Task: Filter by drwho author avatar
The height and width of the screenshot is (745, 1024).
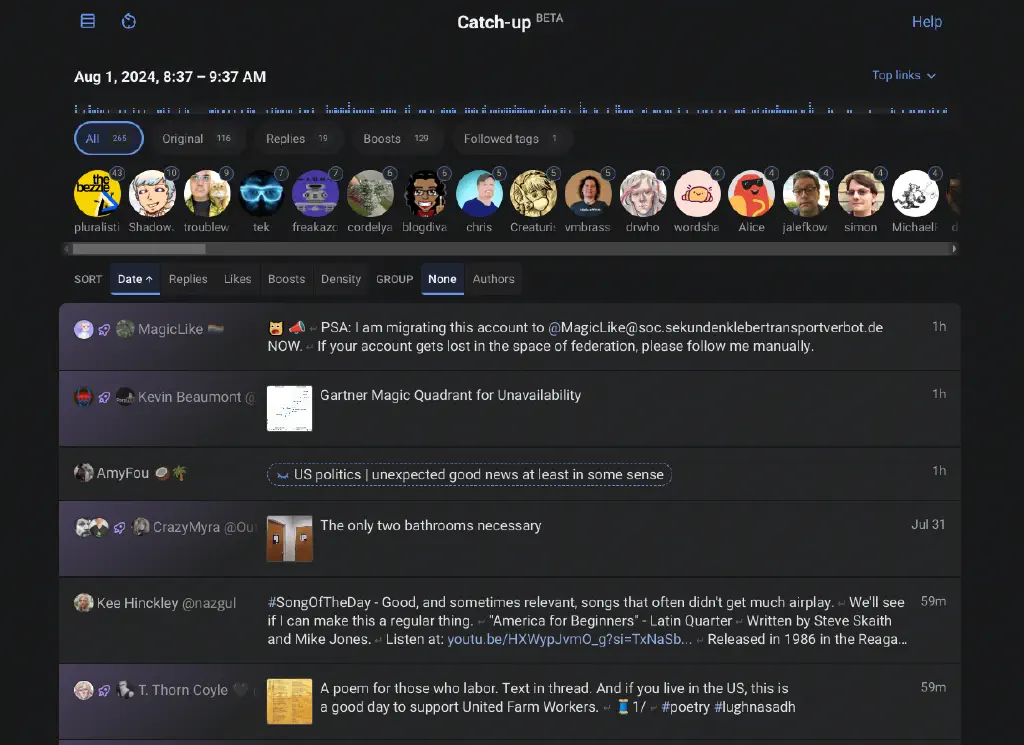Action: tap(643, 193)
